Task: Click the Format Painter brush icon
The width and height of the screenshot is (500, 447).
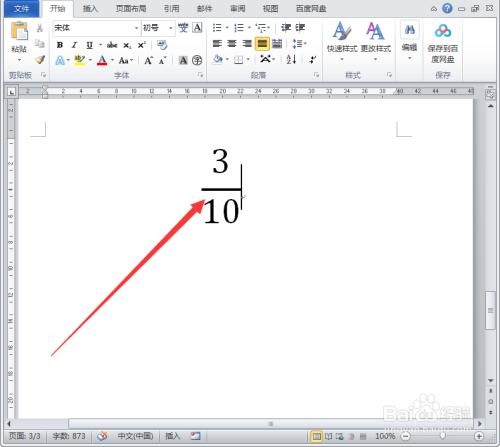Action: [x=40, y=60]
